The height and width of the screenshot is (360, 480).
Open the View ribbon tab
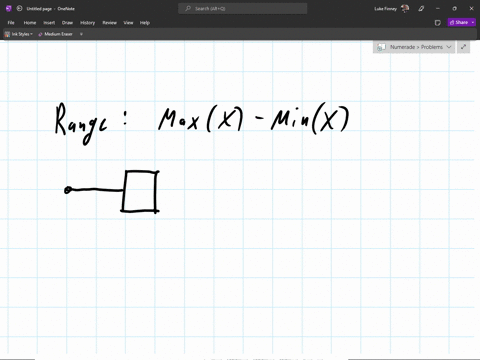[x=128, y=23]
